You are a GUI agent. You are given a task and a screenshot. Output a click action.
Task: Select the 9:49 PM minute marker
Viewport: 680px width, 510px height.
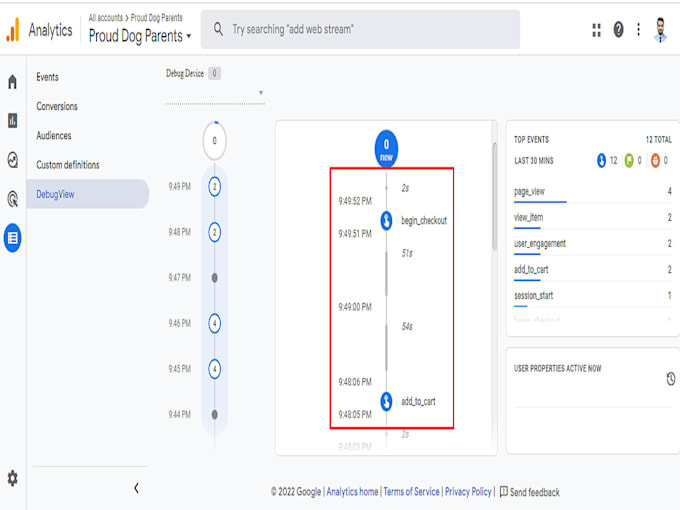point(214,186)
